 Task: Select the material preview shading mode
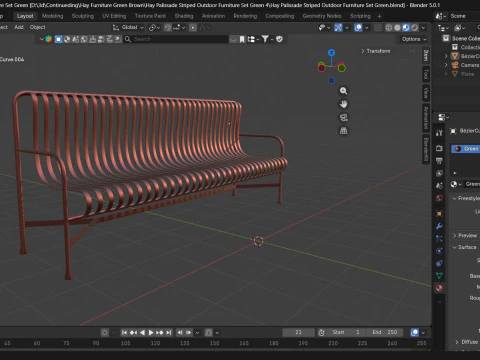pos(406,28)
